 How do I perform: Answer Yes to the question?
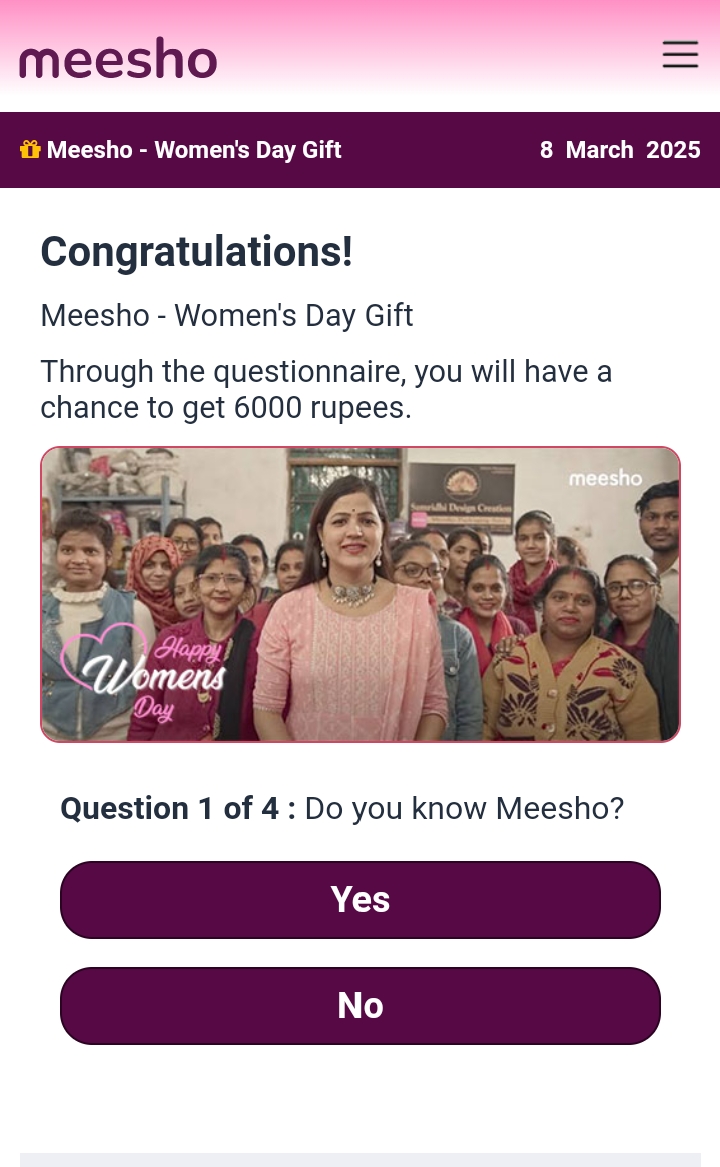pos(360,900)
